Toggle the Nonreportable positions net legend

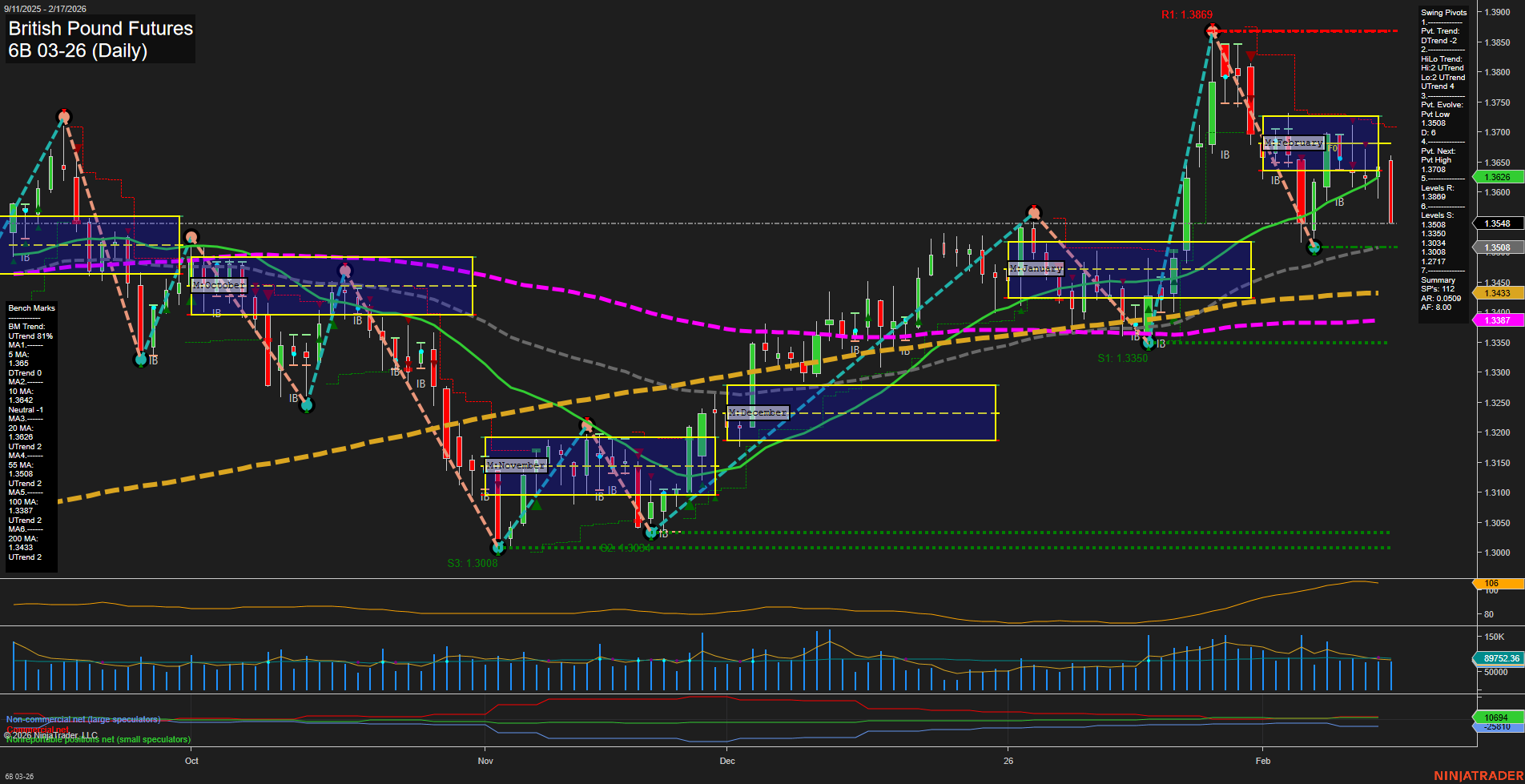99,740
